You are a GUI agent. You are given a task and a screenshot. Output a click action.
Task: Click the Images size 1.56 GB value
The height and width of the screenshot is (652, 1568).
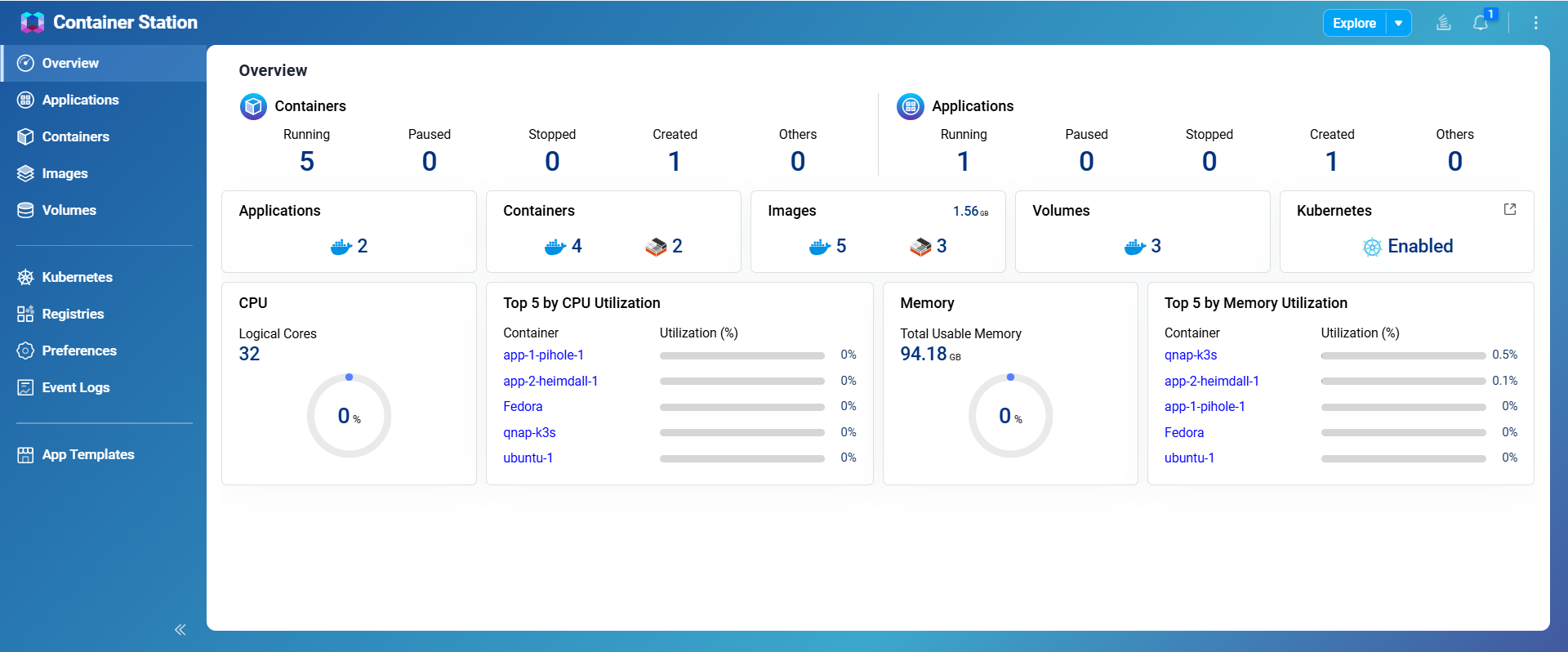(x=970, y=211)
